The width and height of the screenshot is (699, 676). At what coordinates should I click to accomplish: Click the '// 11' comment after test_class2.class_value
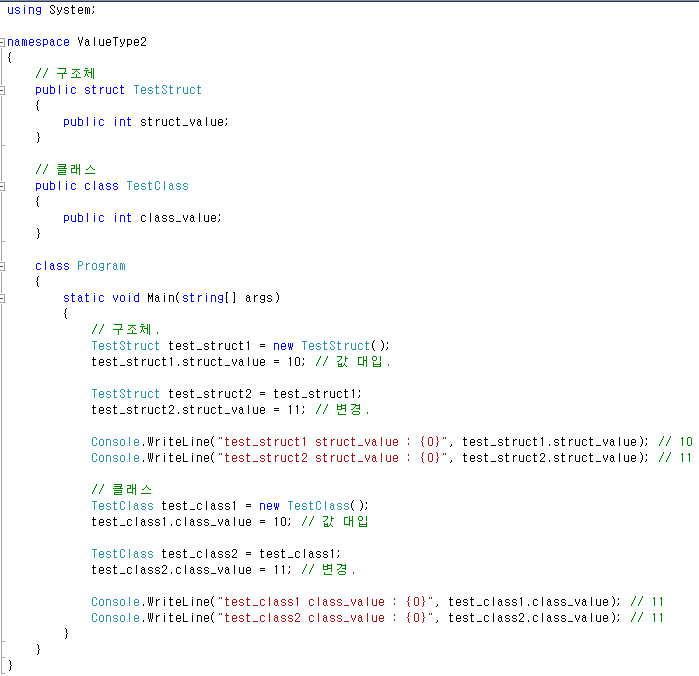click(x=647, y=618)
